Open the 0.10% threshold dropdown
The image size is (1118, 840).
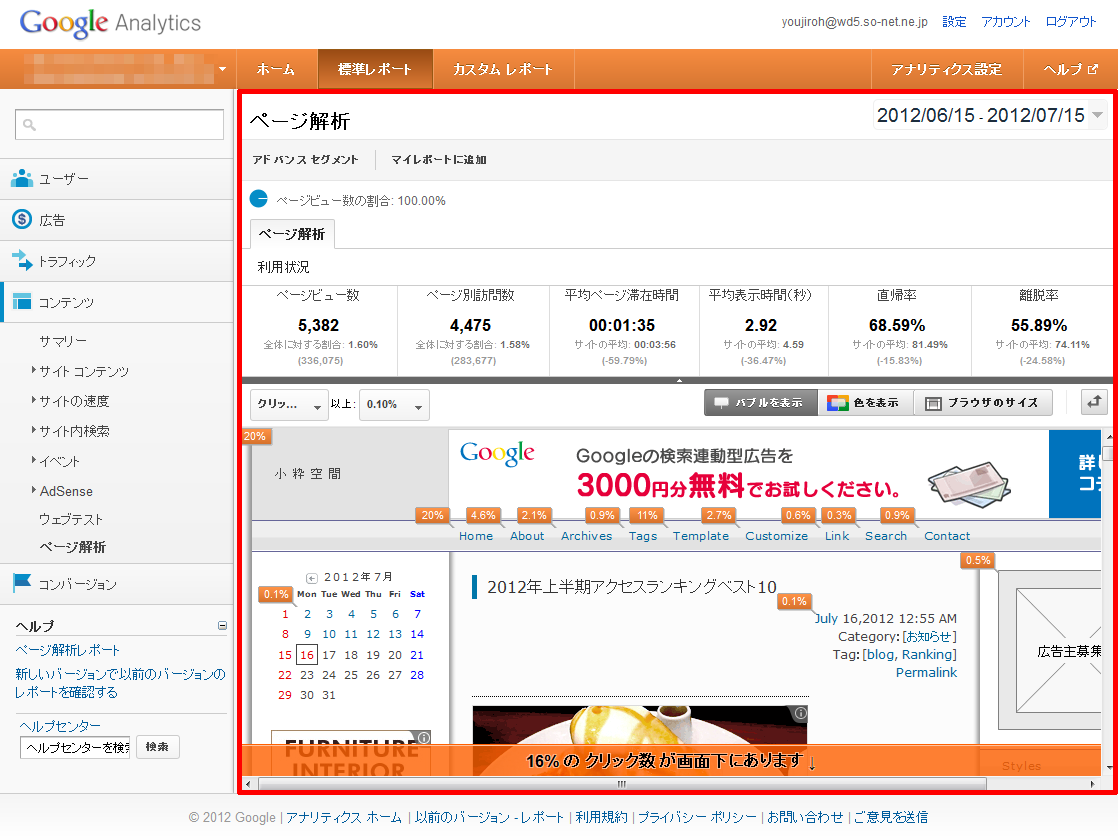pos(394,404)
